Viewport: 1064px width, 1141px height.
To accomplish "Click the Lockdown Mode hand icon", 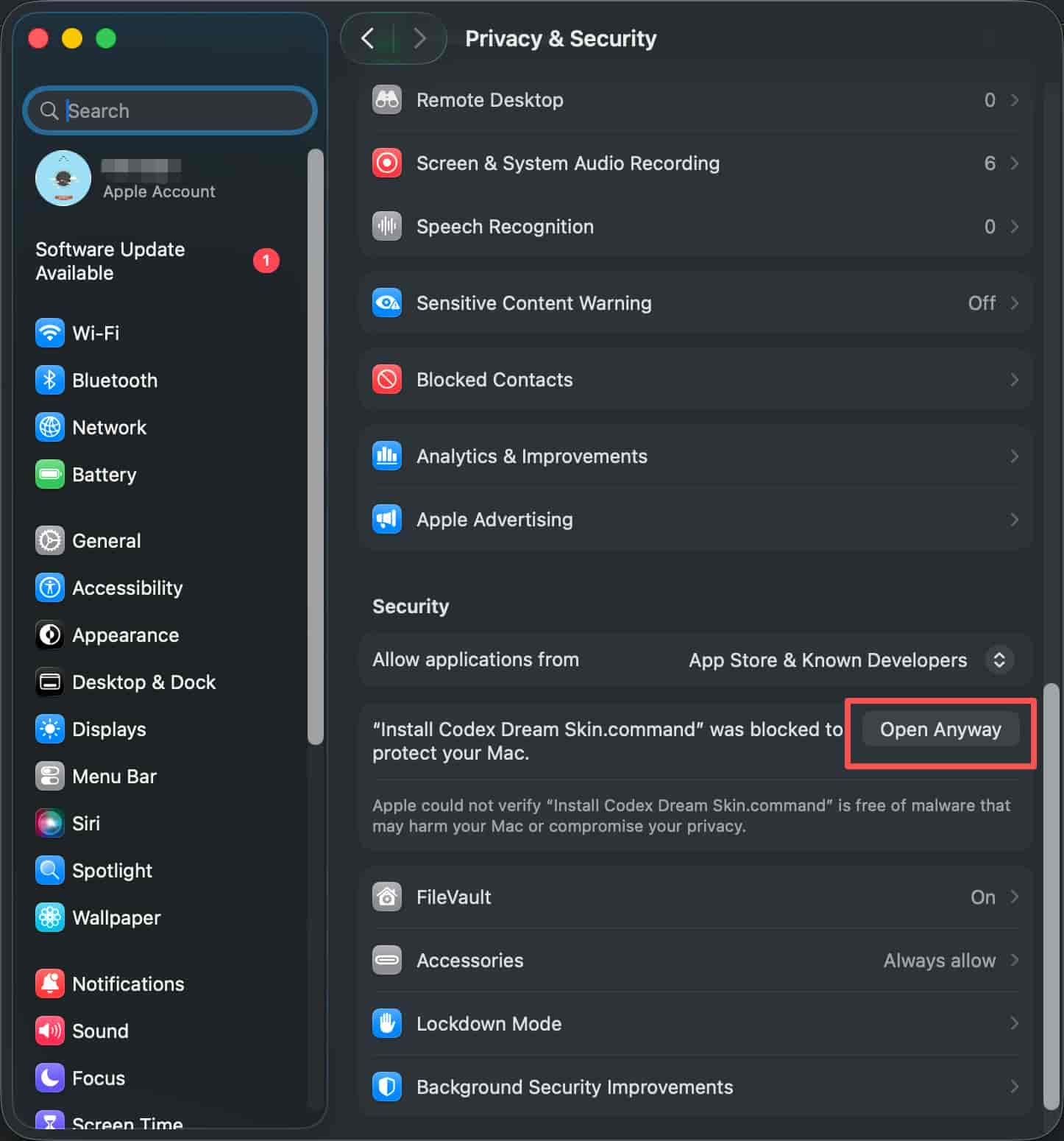I will point(387,1023).
